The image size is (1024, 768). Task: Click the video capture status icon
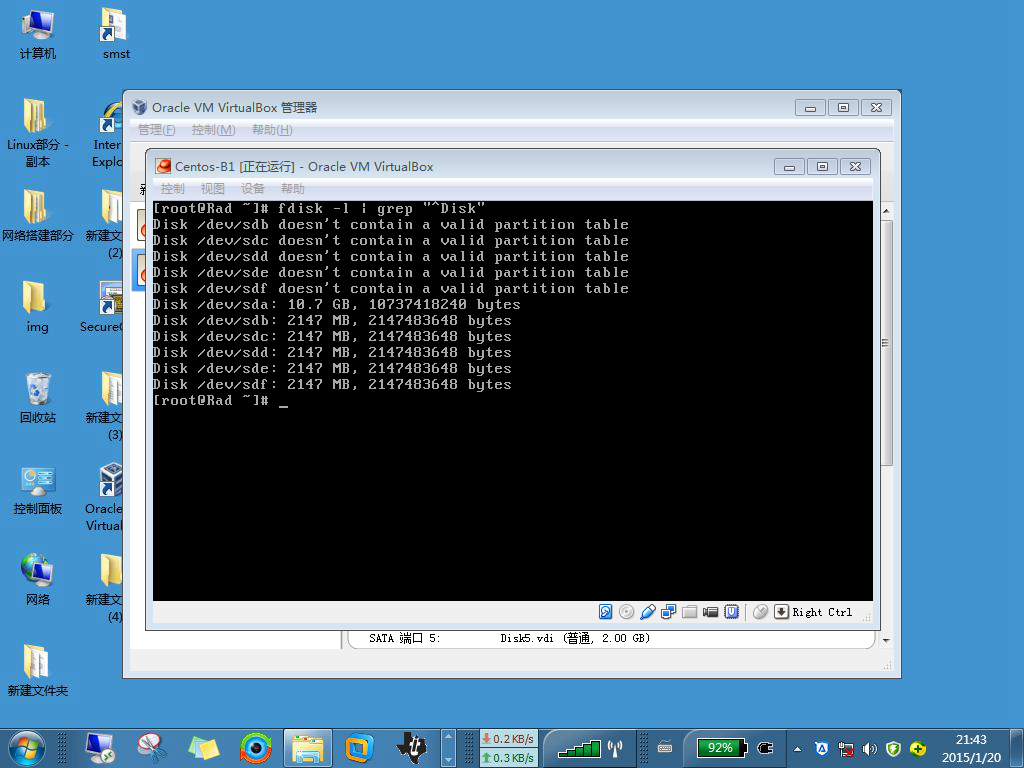pos(711,612)
